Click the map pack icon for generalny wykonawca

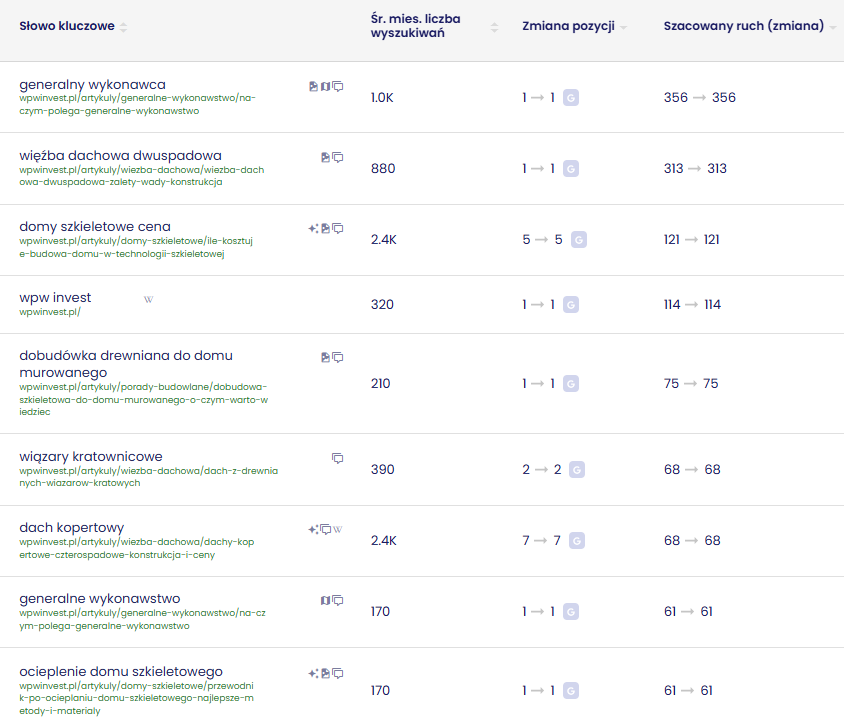pyautogui.click(x=325, y=86)
